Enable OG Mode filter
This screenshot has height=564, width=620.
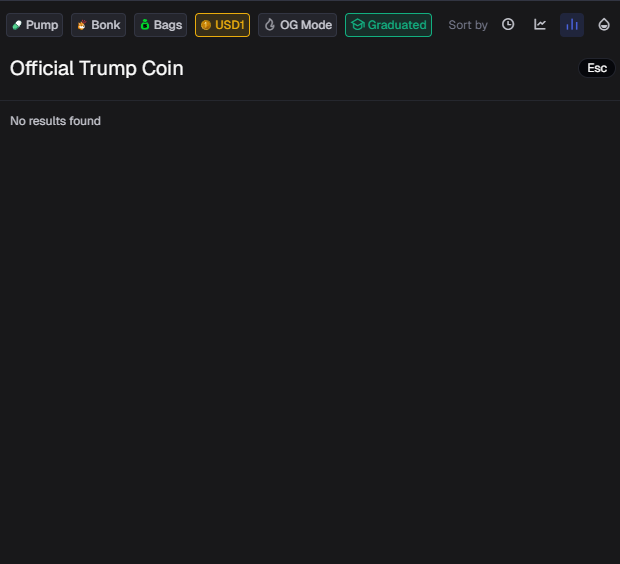click(297, 25)
